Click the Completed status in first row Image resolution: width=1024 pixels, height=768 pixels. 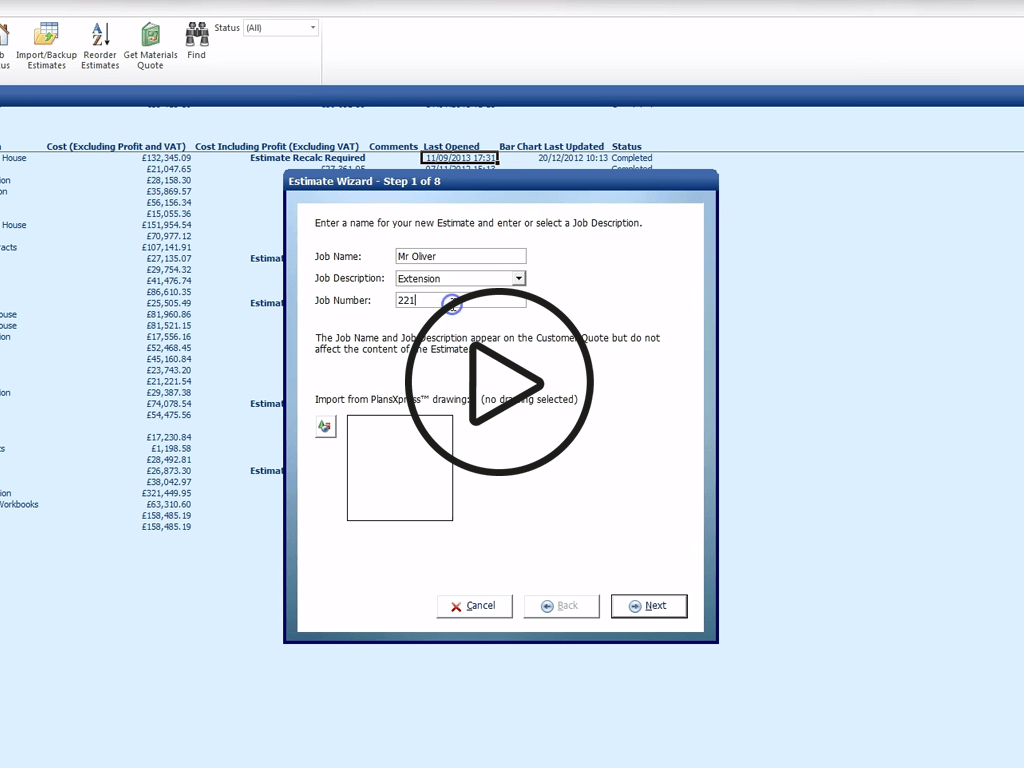pyautogui.click(x=632, y=158)
